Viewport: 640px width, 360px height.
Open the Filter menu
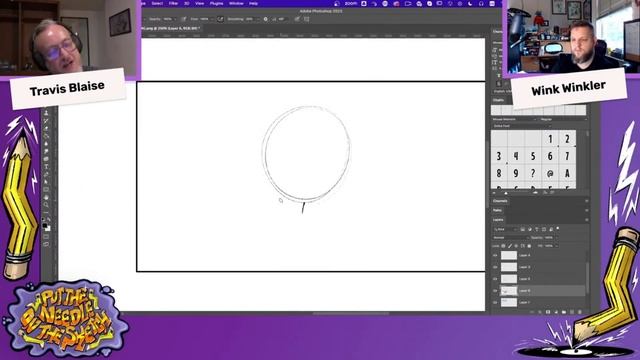click(173, 3)
